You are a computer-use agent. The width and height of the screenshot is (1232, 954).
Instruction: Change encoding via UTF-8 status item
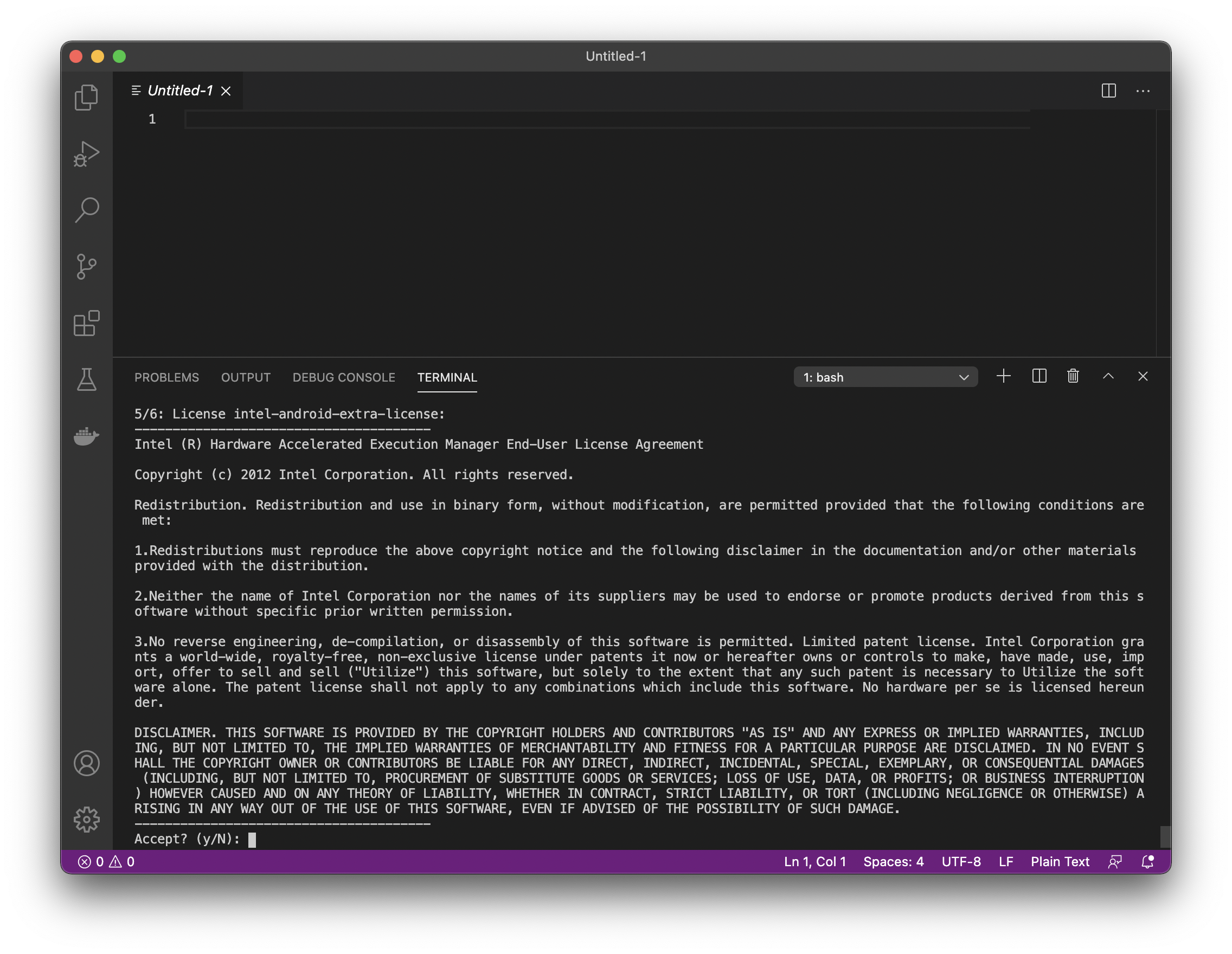coord(961,861)
